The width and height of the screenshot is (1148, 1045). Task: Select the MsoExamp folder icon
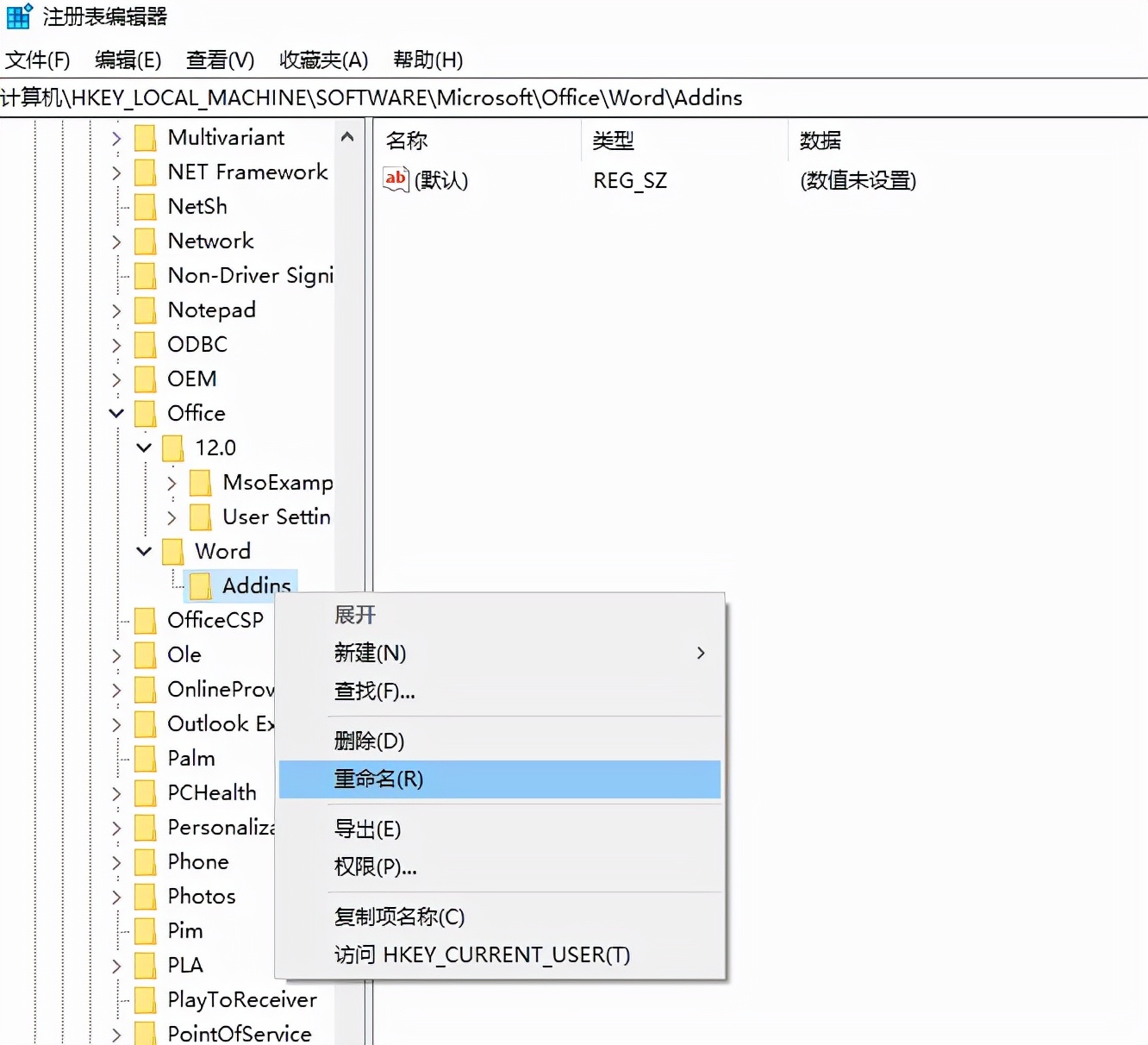click(x=201, y=483)
